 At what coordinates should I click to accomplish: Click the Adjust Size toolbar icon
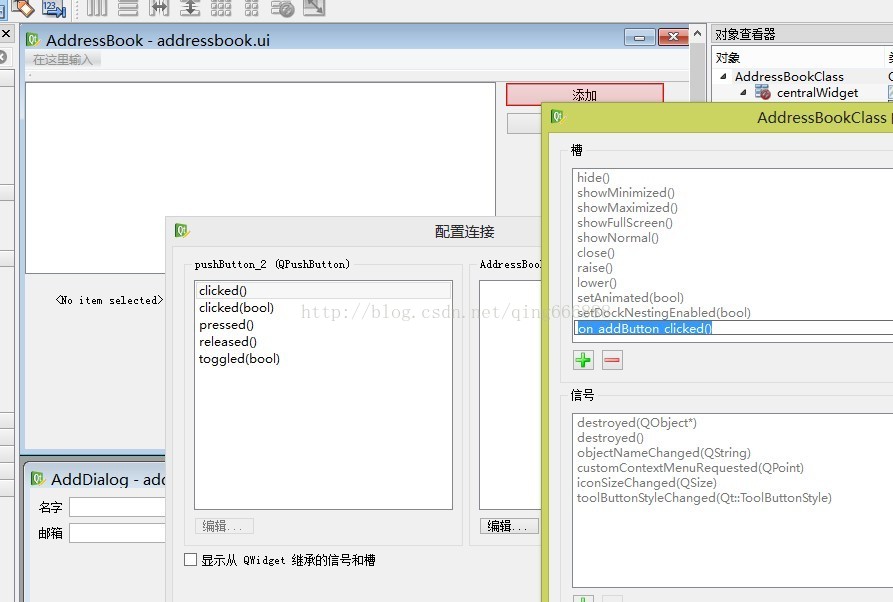tap(314, 7)
